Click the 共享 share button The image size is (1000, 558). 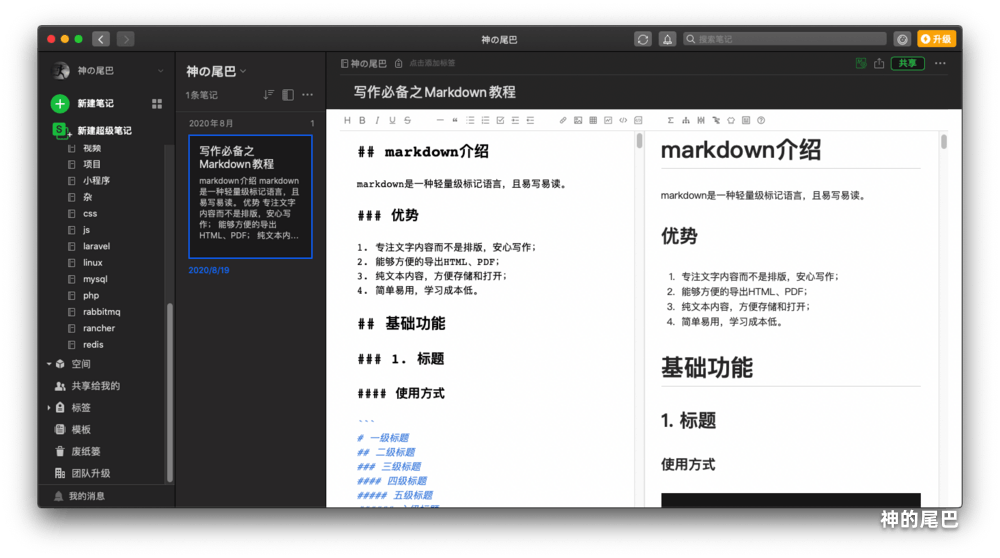point(907,63)
